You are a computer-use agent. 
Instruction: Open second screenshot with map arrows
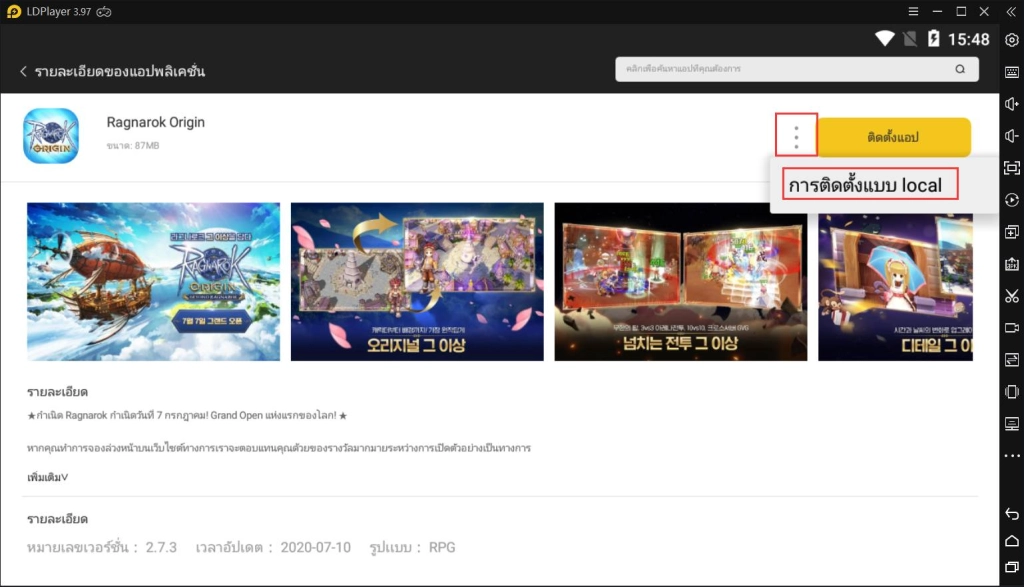pos(417,281)
